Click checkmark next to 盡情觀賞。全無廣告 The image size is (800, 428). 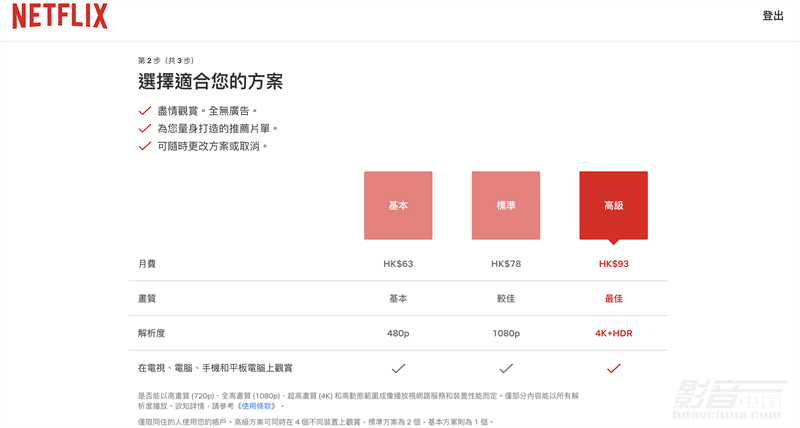coord(145,111)
